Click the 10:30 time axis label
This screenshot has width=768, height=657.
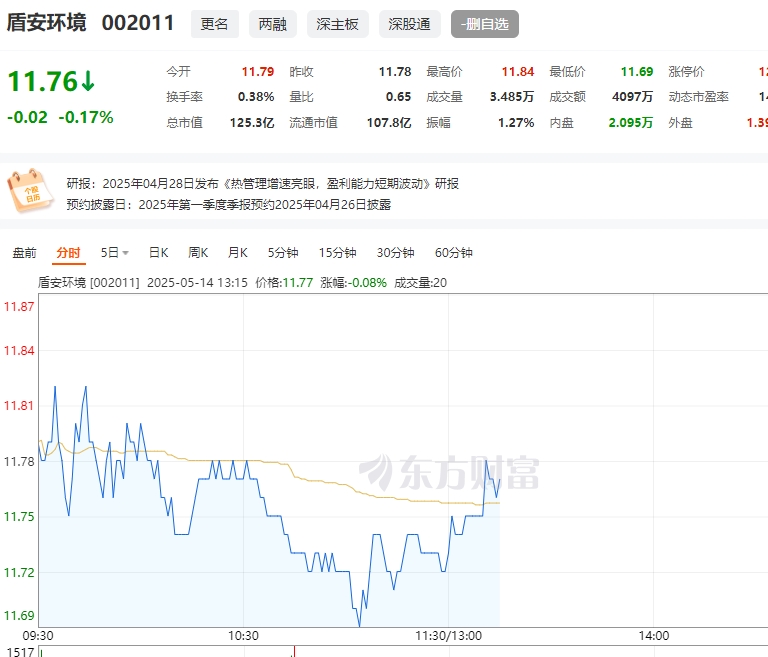tap(243, 636)
